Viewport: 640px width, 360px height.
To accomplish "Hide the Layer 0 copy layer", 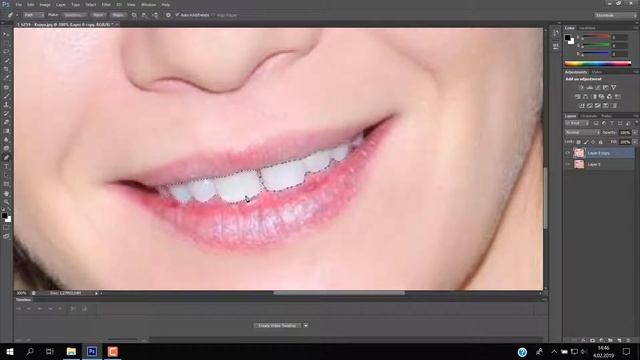I will click(568, 153).
